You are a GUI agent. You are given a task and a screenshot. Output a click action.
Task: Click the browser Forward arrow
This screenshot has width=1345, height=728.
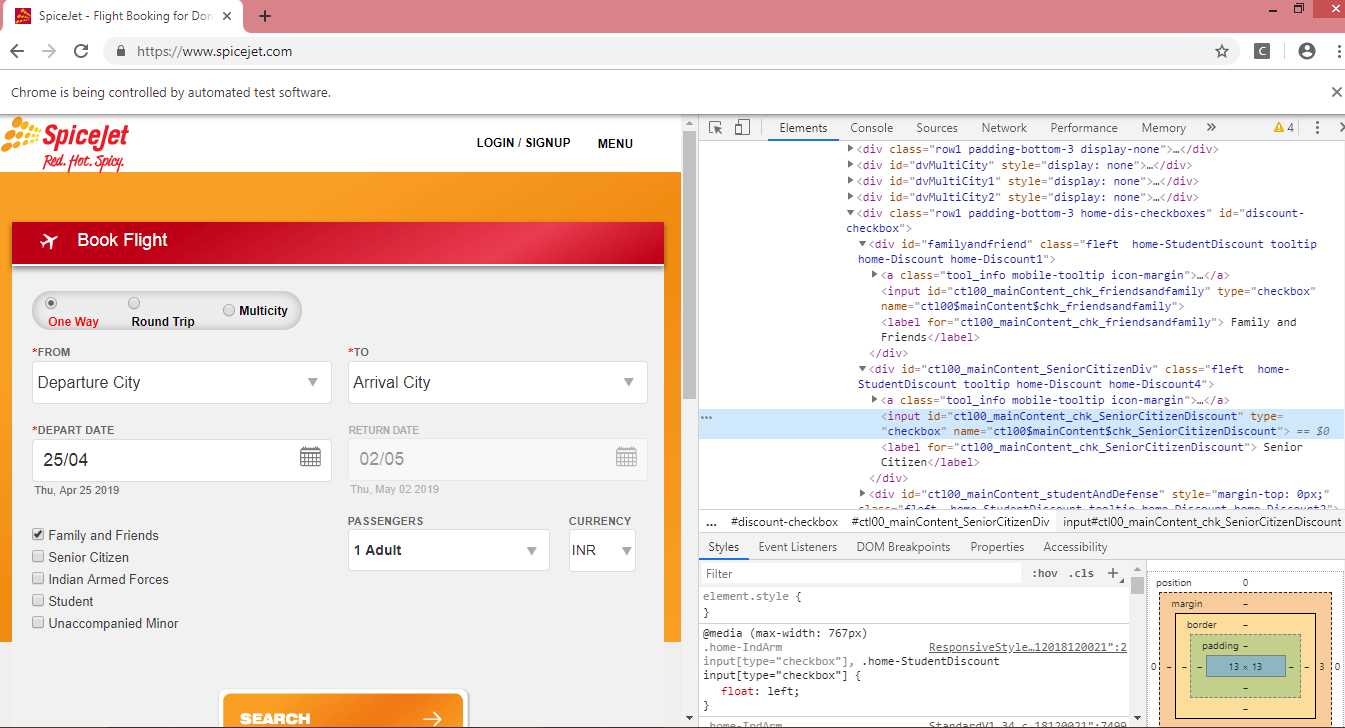pyautogui.click(x=49, y=51)
